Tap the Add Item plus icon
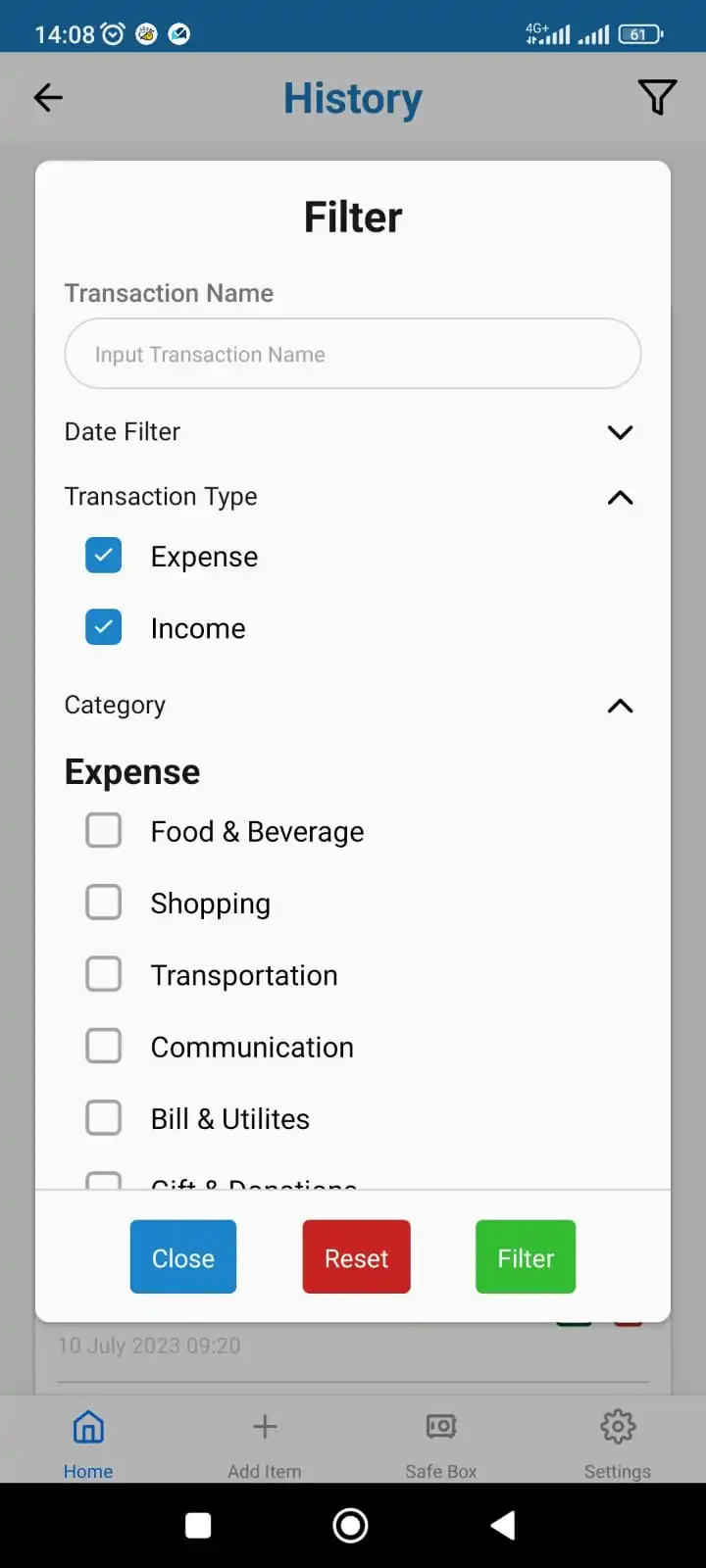 coord(265,1427)
